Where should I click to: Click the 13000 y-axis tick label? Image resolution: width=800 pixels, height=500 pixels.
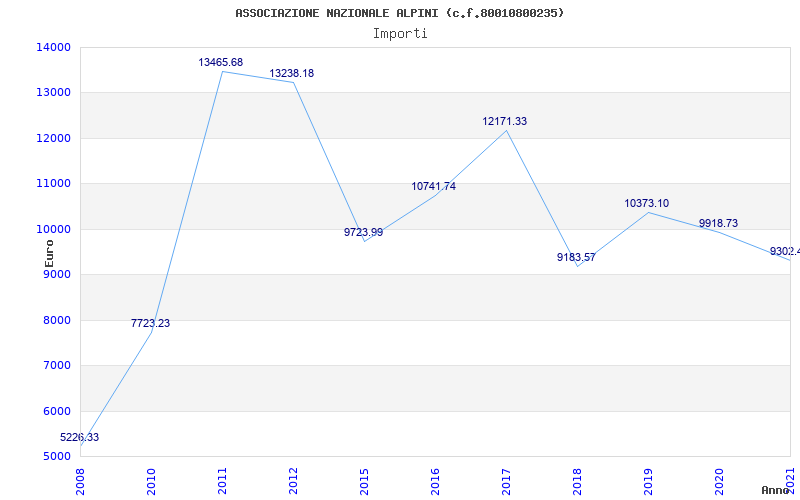(53, 93)
